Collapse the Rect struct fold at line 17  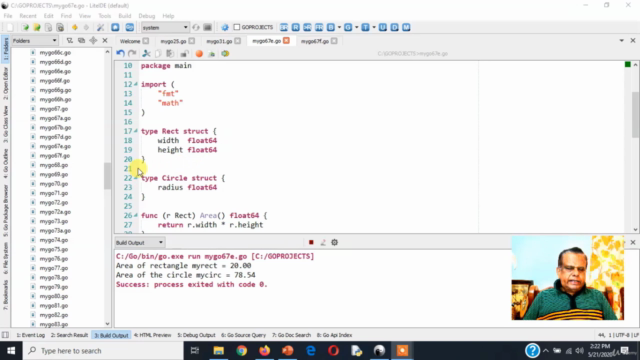(136, 131)
